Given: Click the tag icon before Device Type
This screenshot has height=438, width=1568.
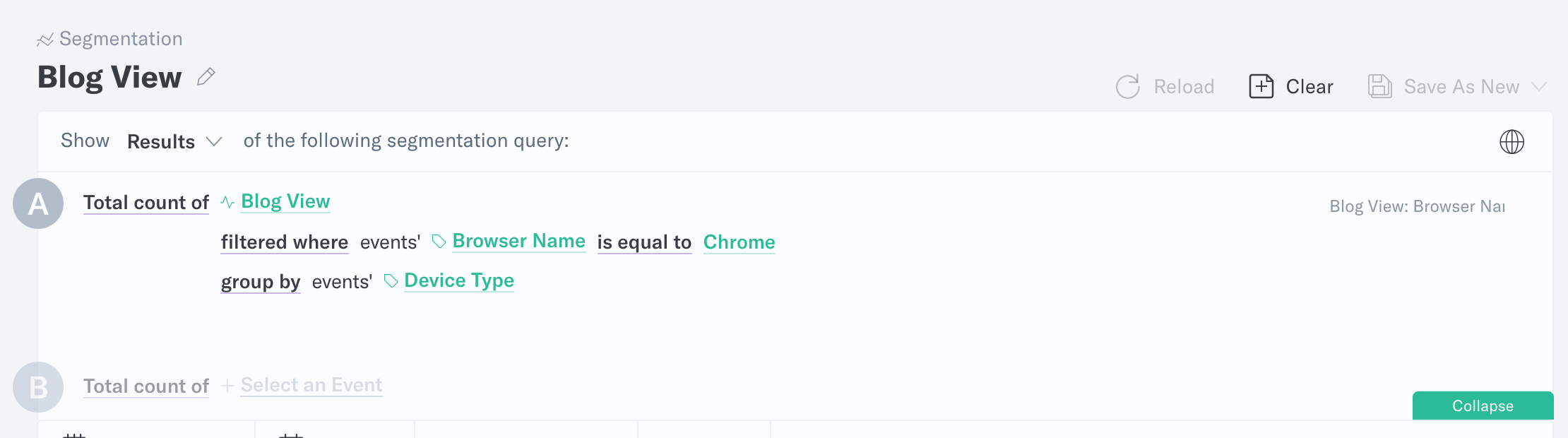Looking at the screenshot, I should (391, 281).
